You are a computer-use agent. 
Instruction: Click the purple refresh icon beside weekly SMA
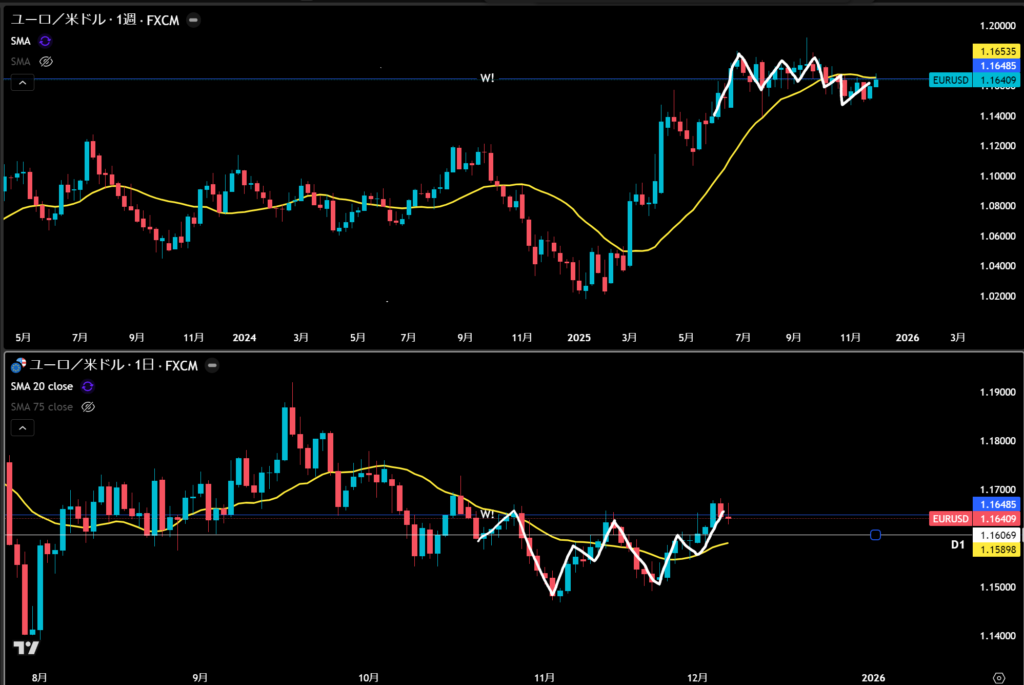46,41
